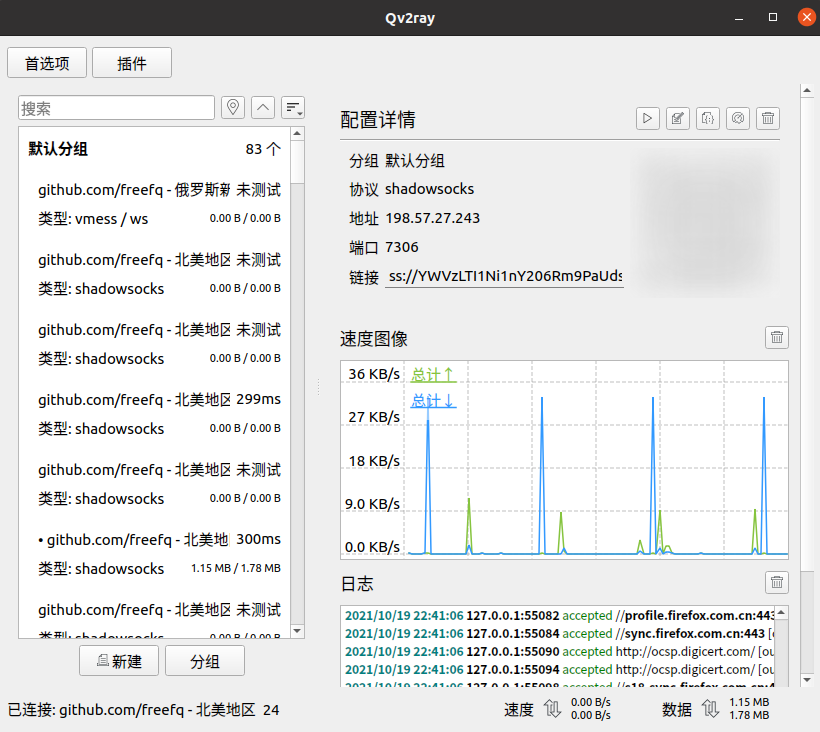This screenshot has height=732, width=820.
Task: Connect to the selected server via play icon
Action: 647,118
